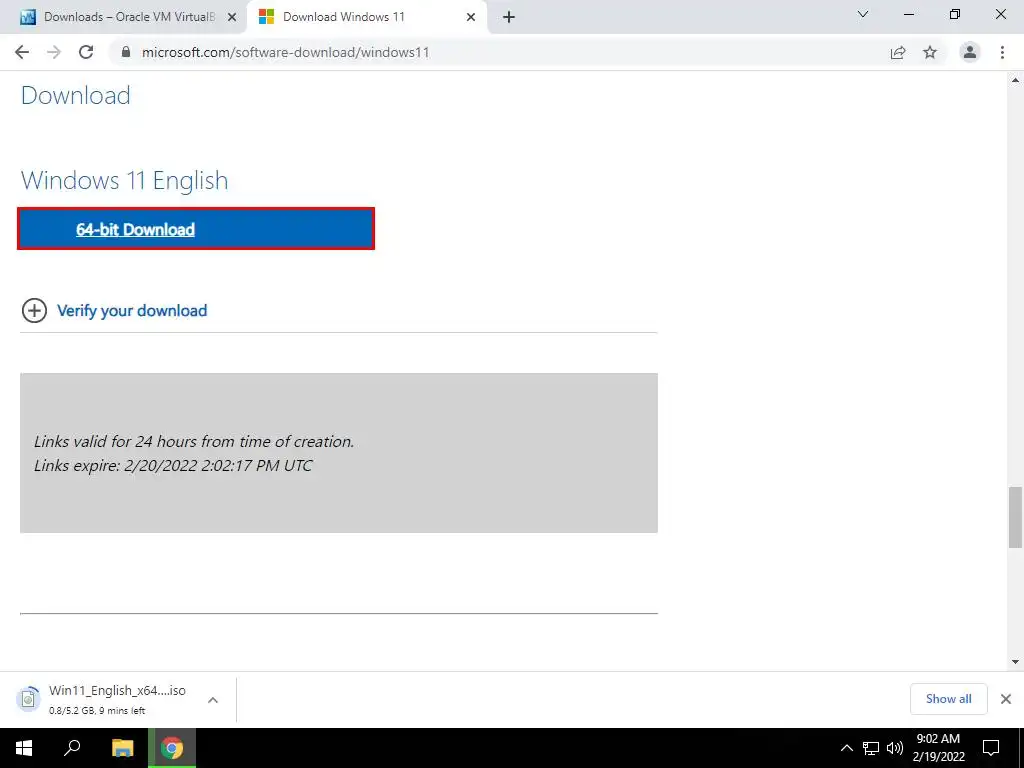Click the Chrome taskbar icon
The image size is (1024, 768).
click(x=172, y=748)
